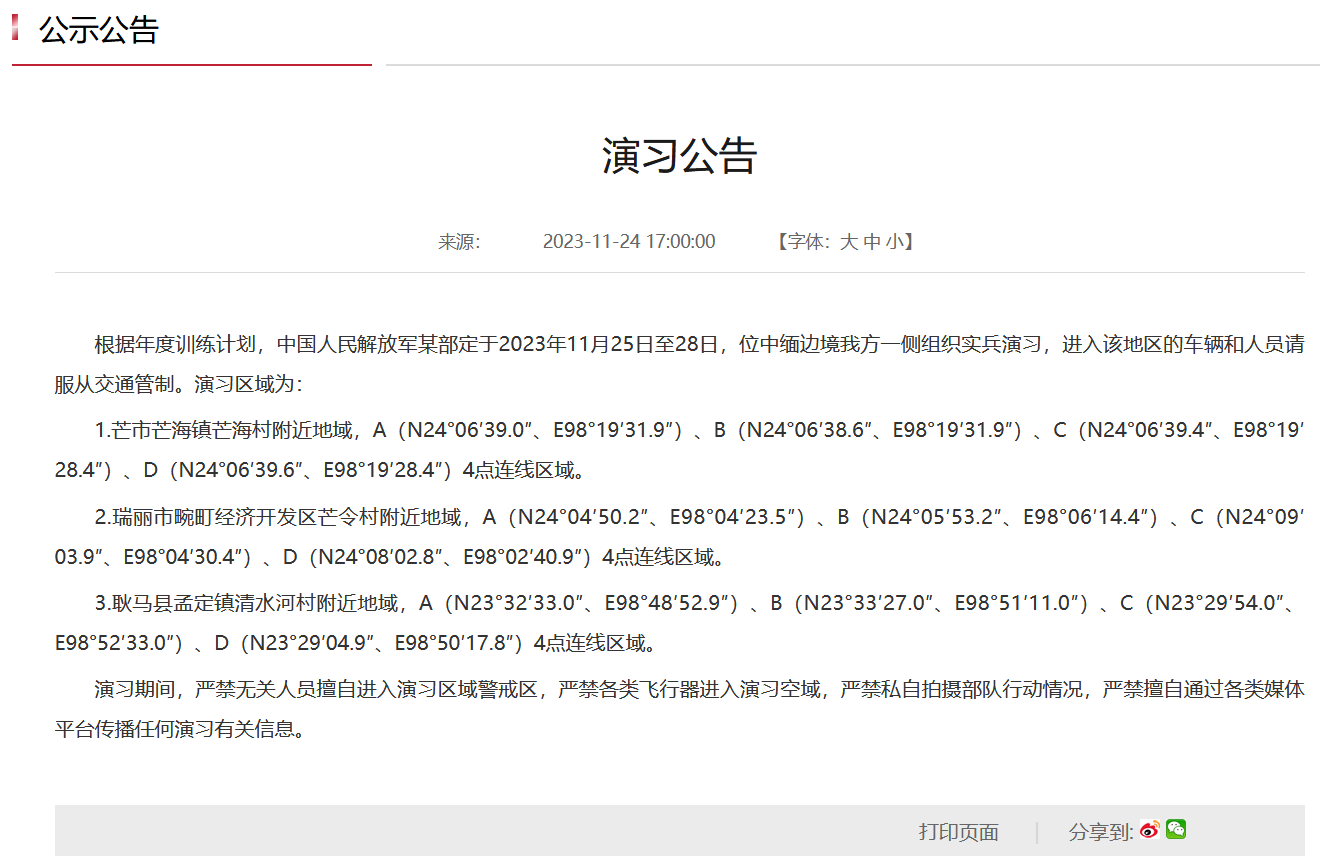
Task: Open the 公示公告 section heading
Action: [x=99, y=29]
